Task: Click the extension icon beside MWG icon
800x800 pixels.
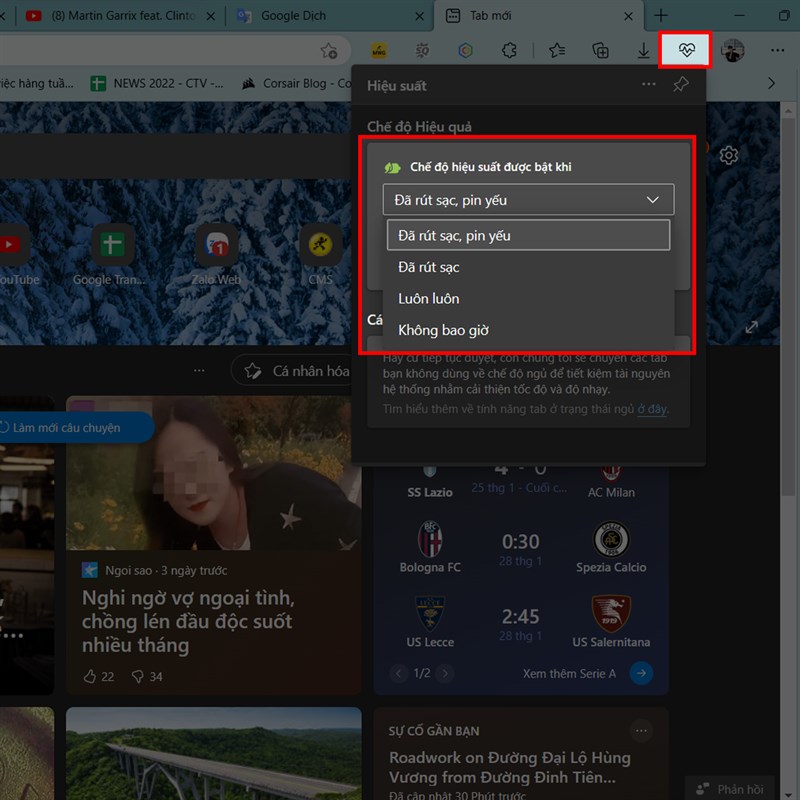Action: [422, 51]
